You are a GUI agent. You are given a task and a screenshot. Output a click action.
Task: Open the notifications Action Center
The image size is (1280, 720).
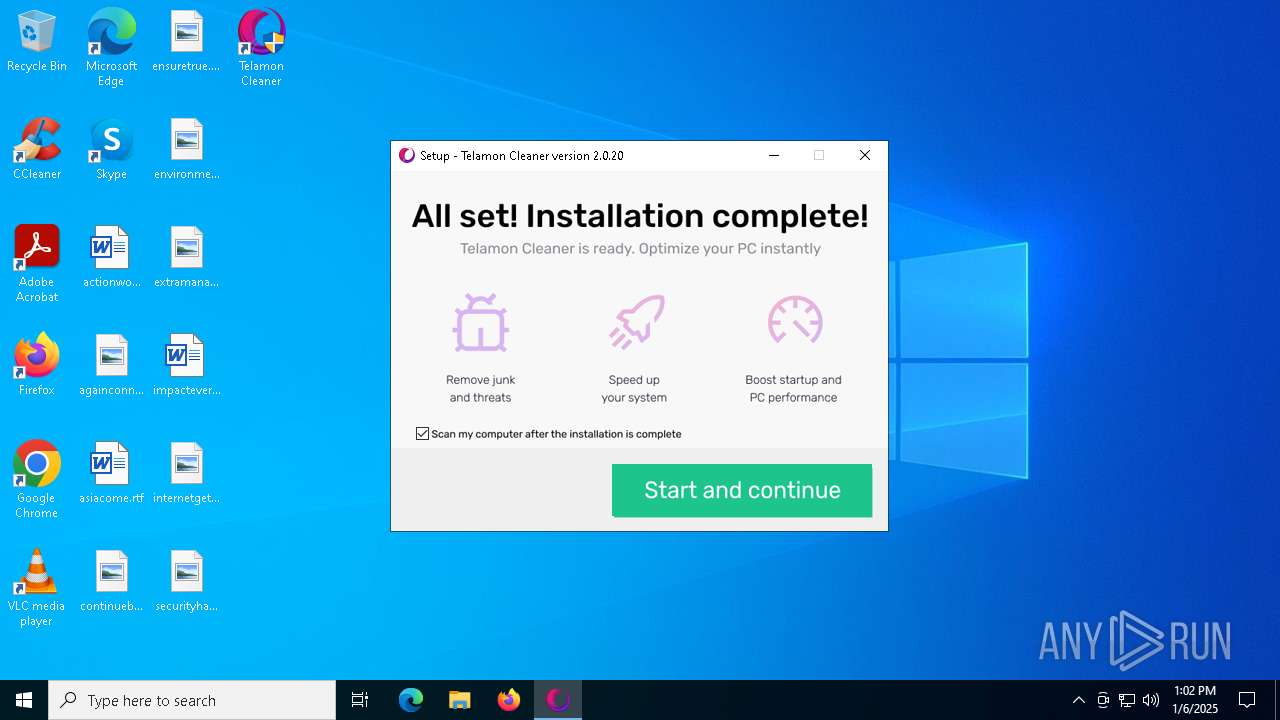pos(1247,700)
